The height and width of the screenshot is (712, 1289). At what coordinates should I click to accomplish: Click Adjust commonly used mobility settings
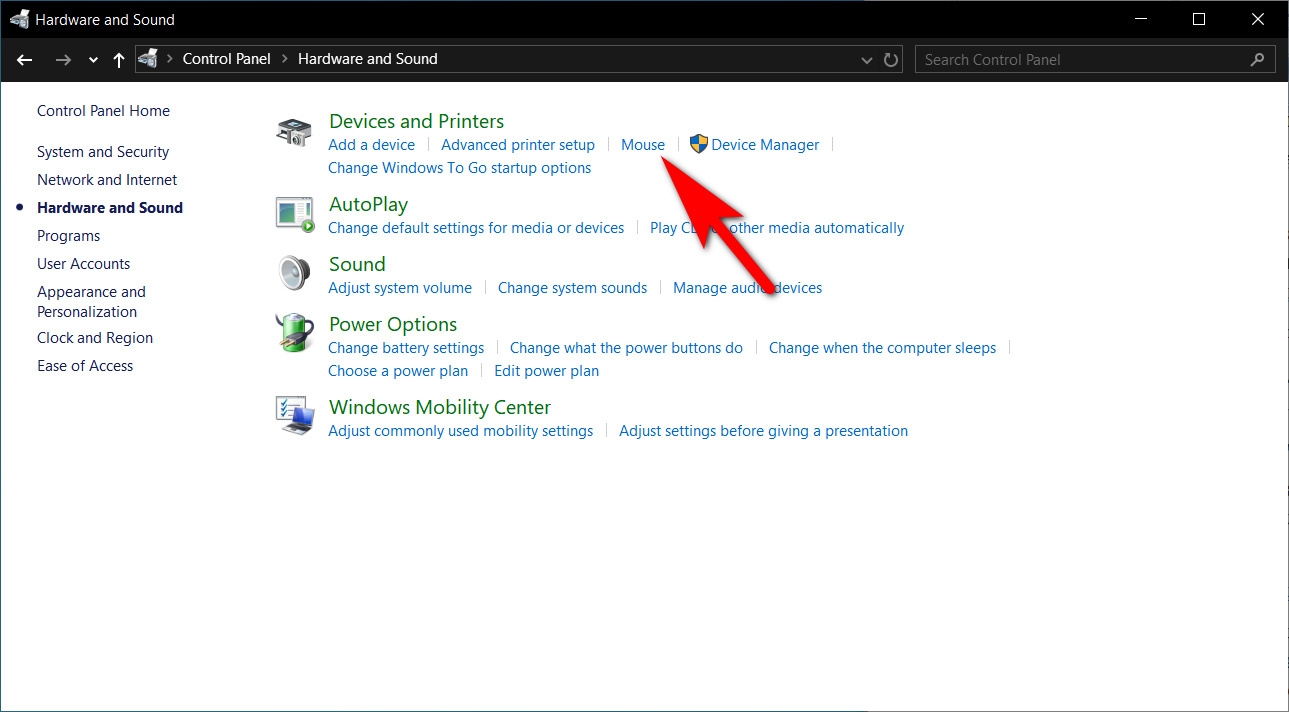pyautogui.click(x=460, y=431)
